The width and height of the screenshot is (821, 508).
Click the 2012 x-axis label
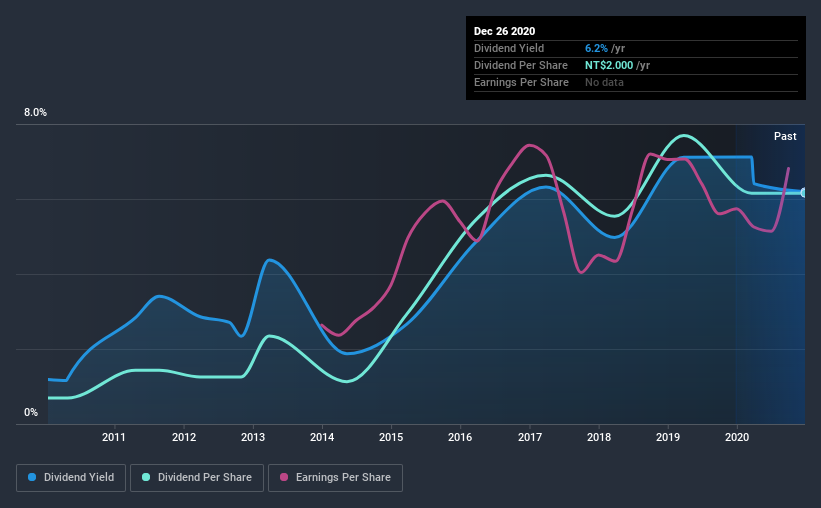[184, 437]
